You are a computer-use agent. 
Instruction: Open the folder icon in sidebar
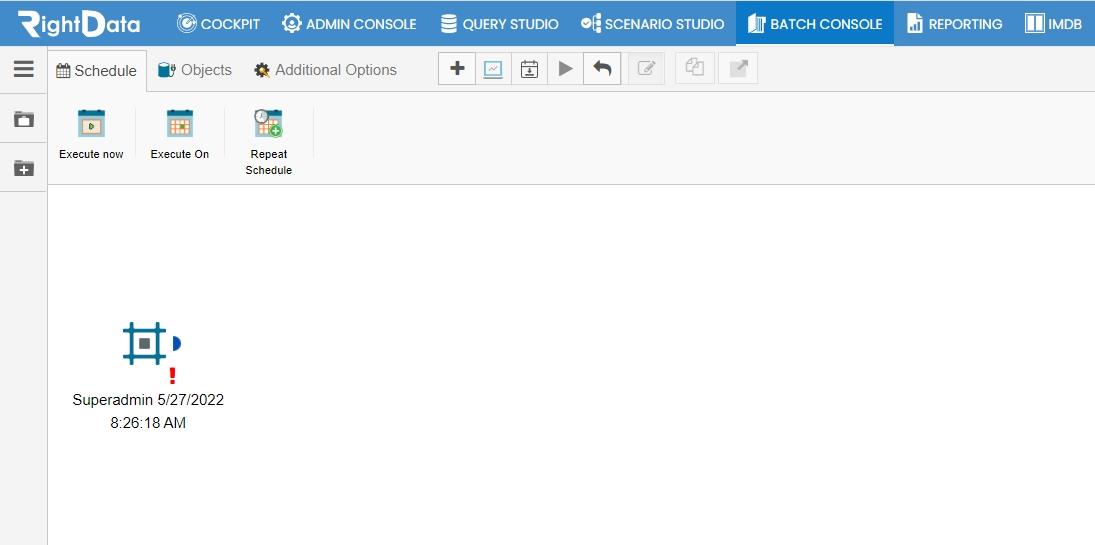(24, 119)
